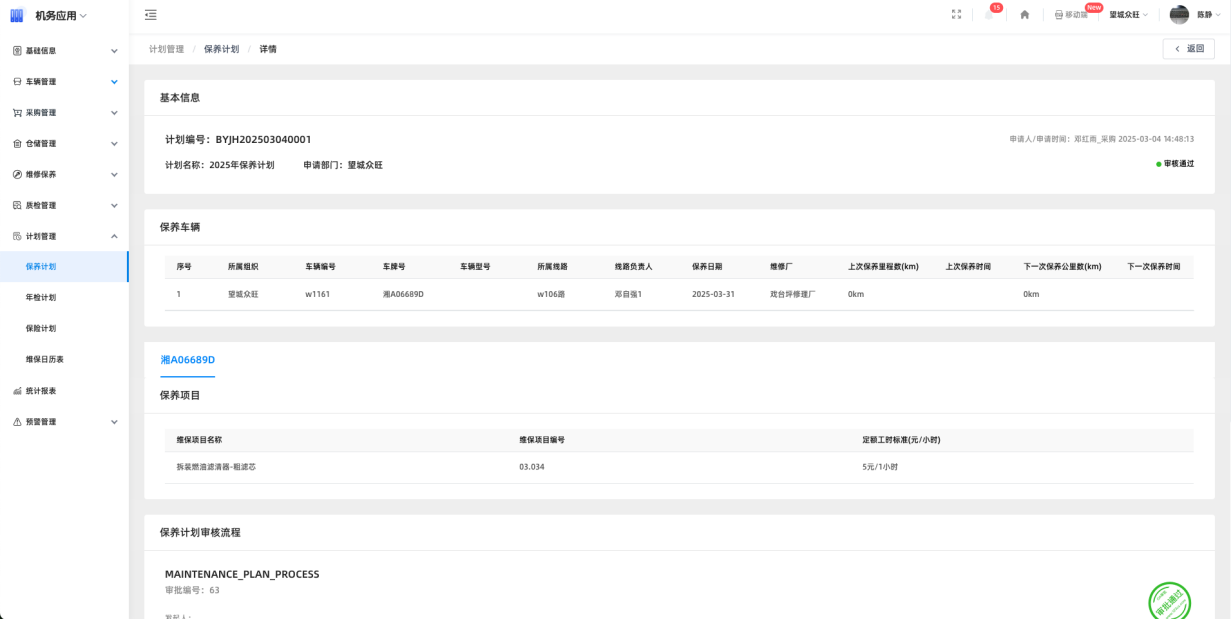This screenshot has height=619, width=1231.
Task: Switch to the 湘A06689D tab
Action: (187, 360)
